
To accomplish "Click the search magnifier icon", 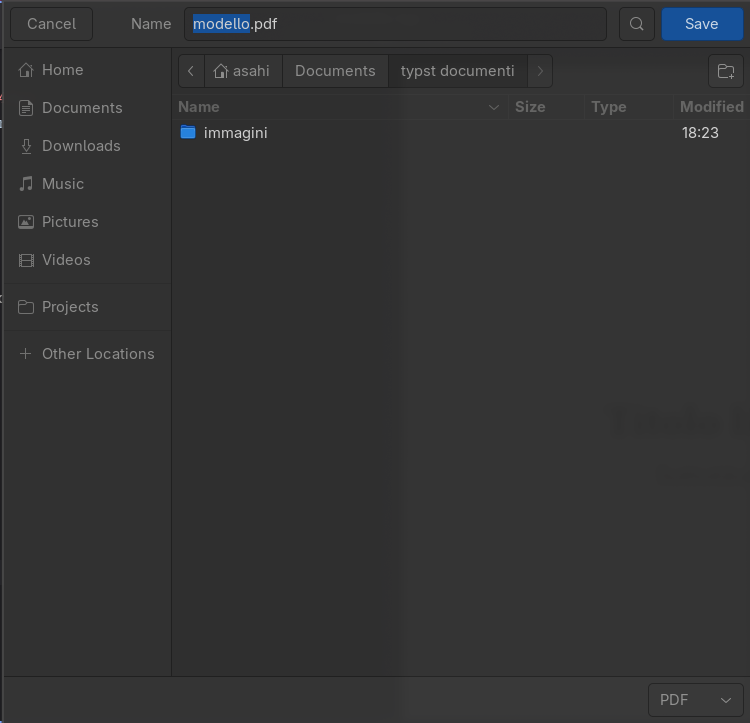I will click(x=636, y=24).
